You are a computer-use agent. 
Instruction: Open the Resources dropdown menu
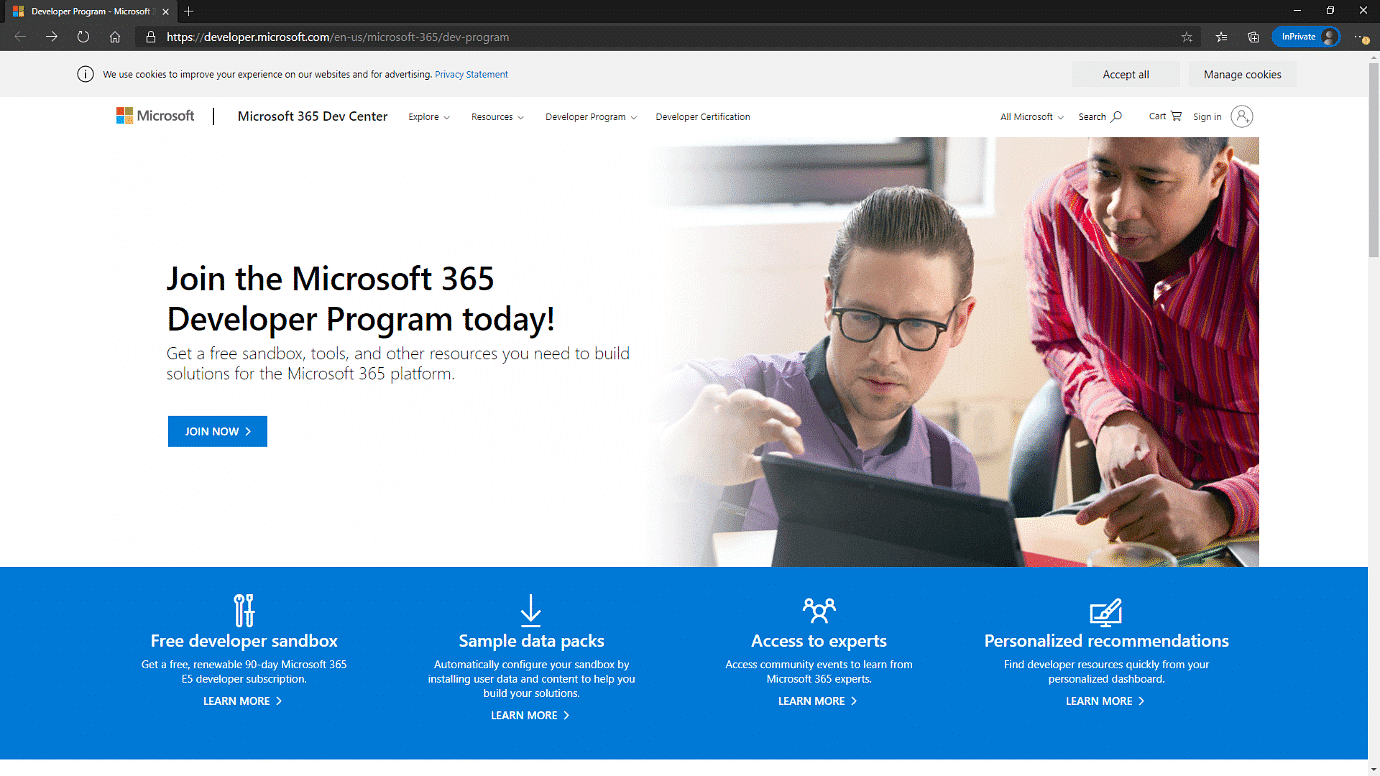[497, 116]
